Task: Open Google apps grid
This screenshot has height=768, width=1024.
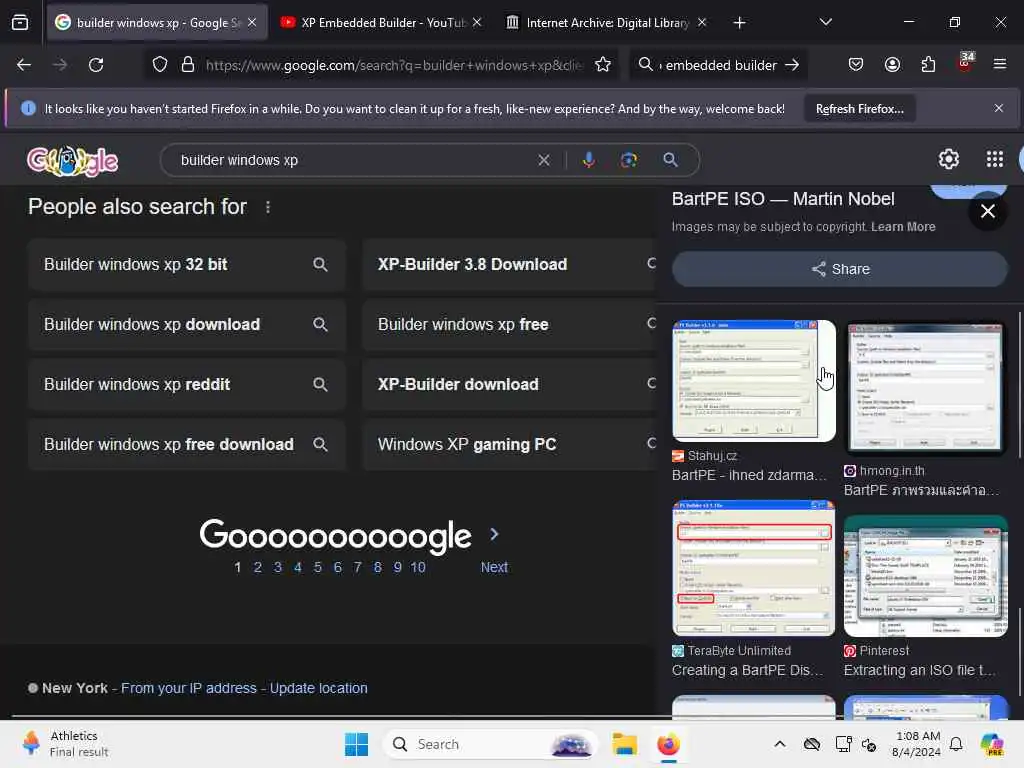Action: click(x=995, y=159)
